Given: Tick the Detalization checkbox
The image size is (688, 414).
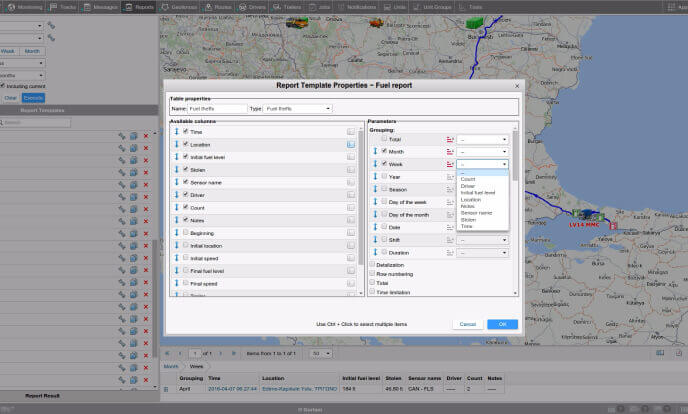Looking at the screenshot, I should (371, 264).
